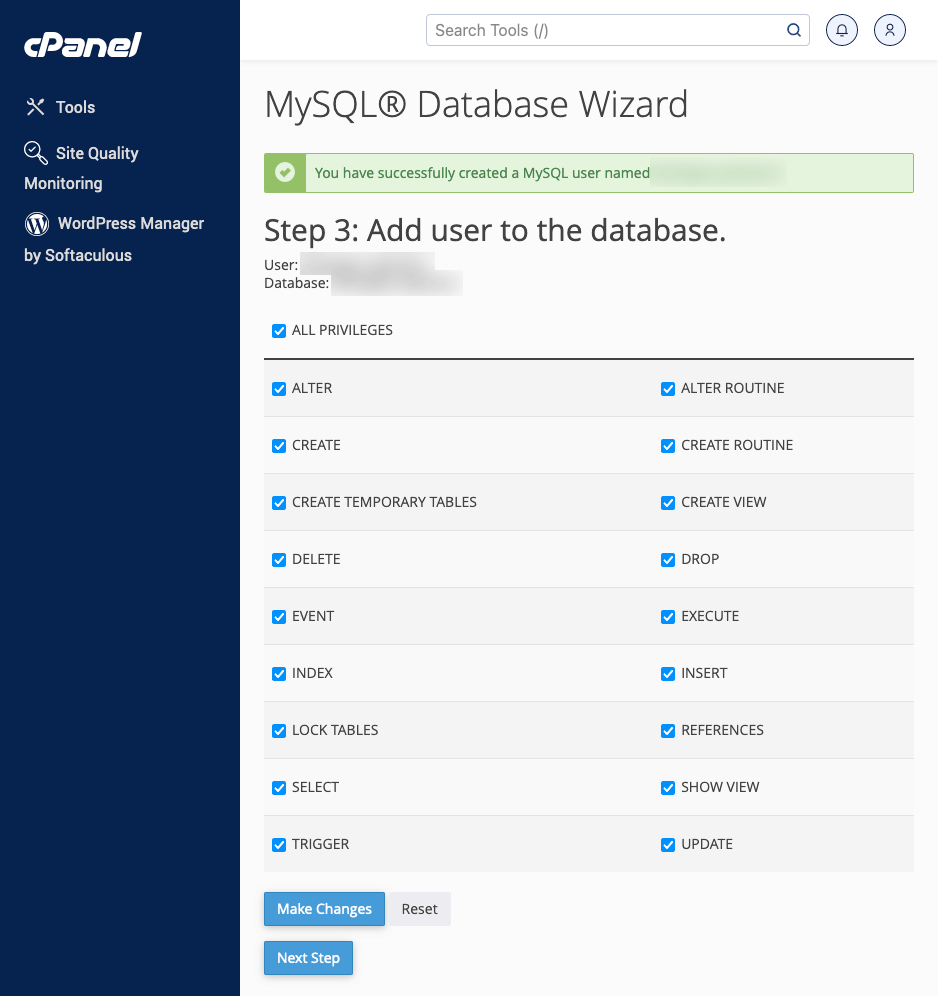Uncheck the ALL PRIVILEGES checkbox

click(279, 331)
